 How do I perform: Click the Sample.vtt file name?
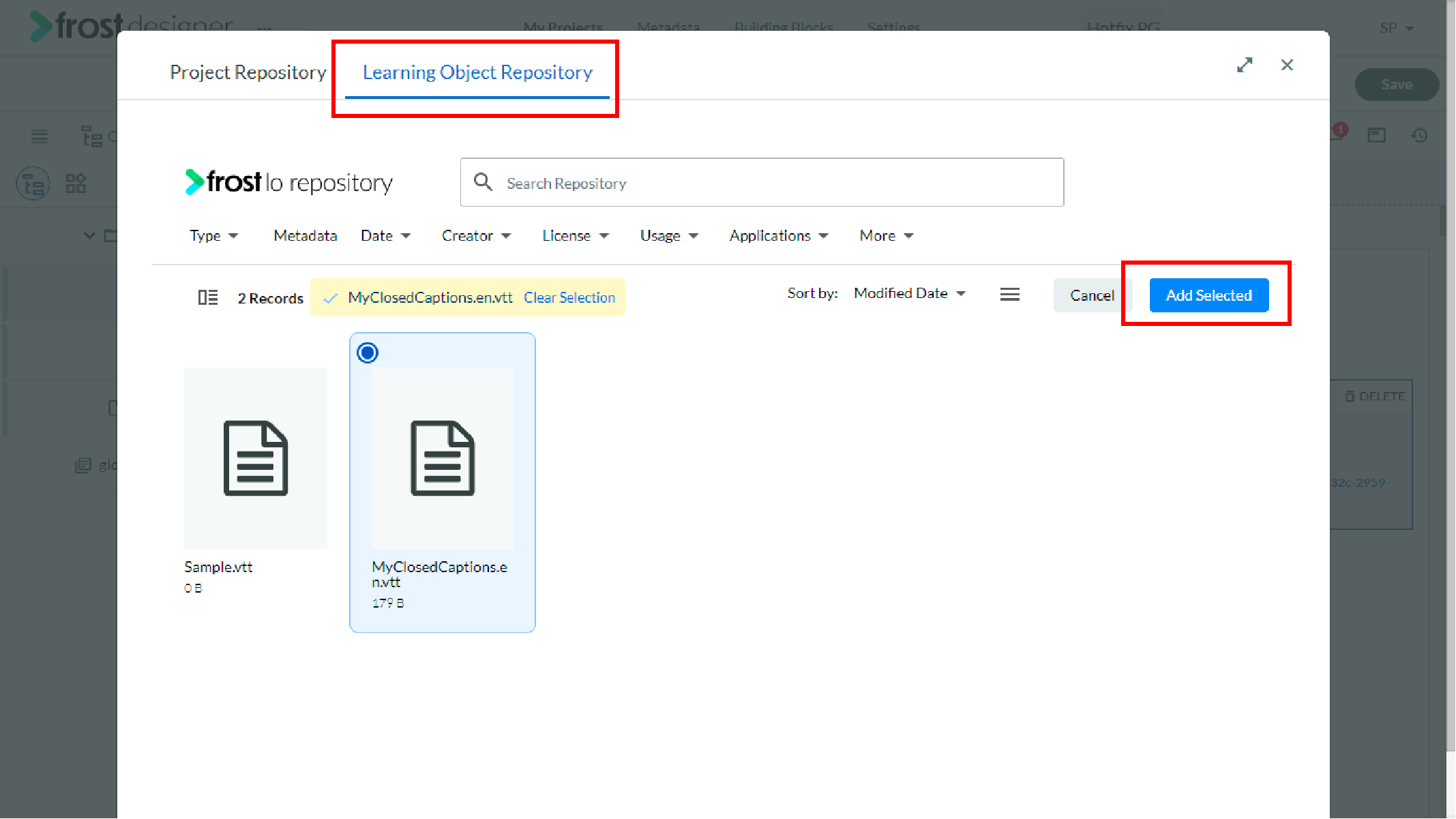[x=218, y=567]
